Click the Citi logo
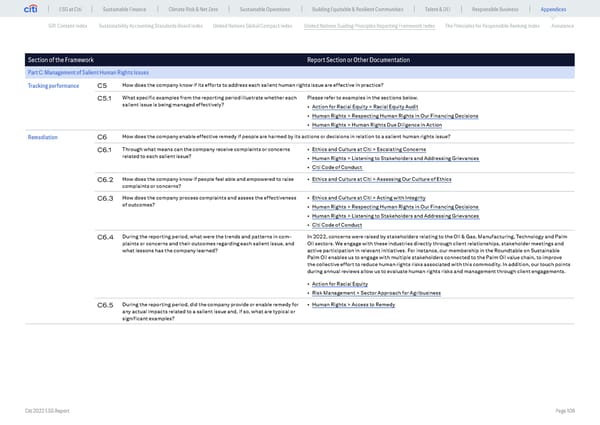Viewport: 600px width, 425px height. [x=16, y=9]
